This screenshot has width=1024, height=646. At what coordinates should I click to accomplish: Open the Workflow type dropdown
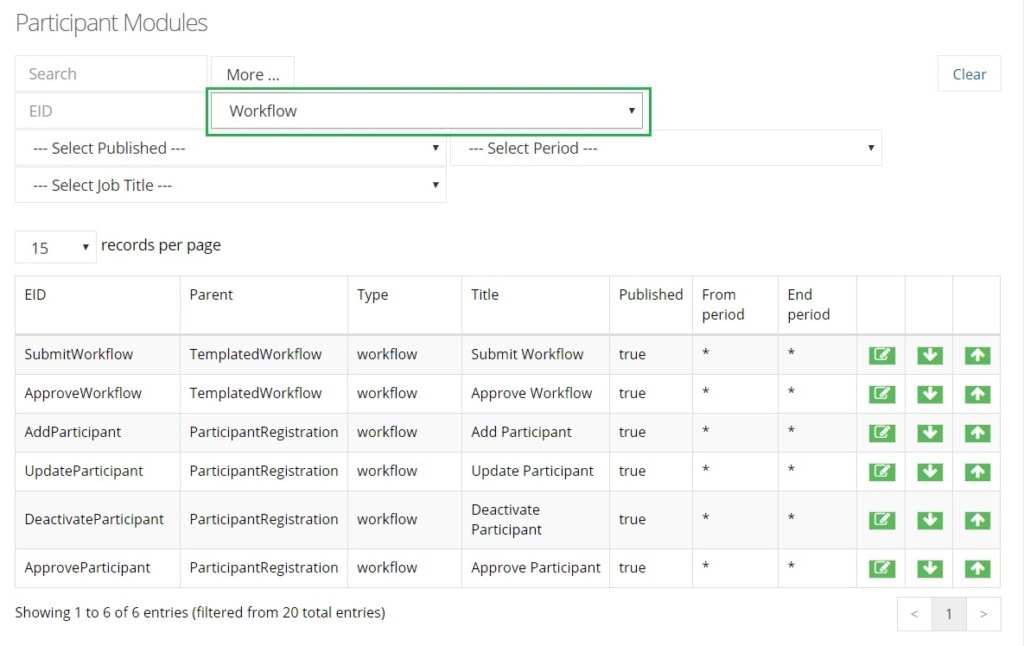pos(427,111)
